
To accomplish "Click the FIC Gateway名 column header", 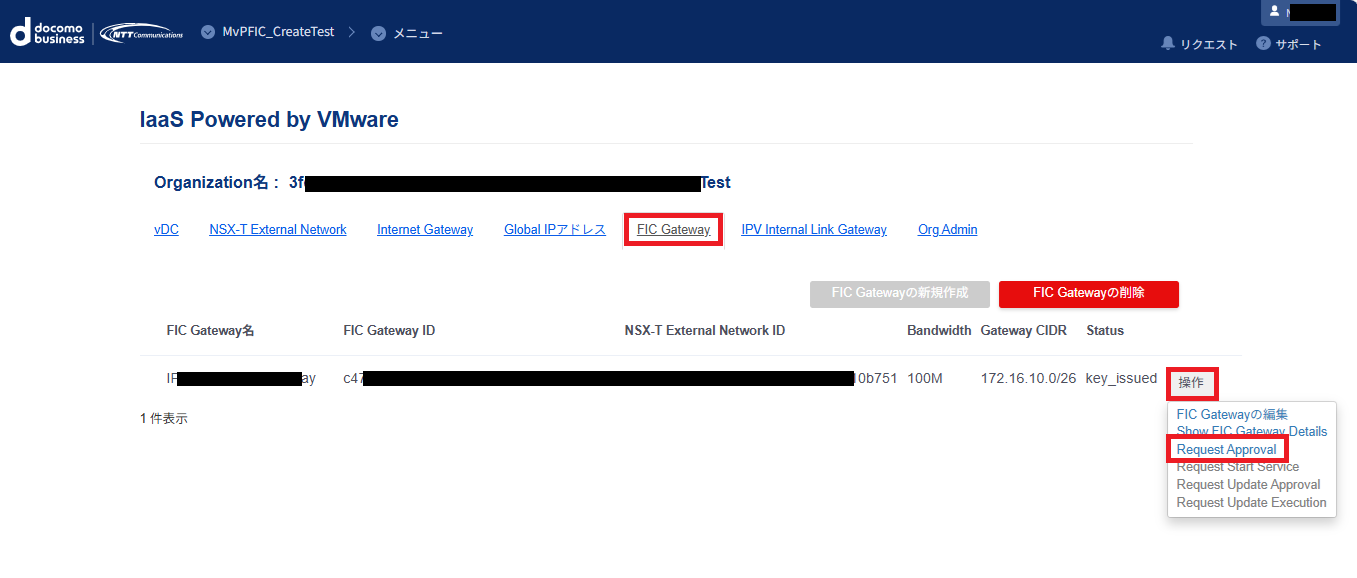I will coord(211,331).
